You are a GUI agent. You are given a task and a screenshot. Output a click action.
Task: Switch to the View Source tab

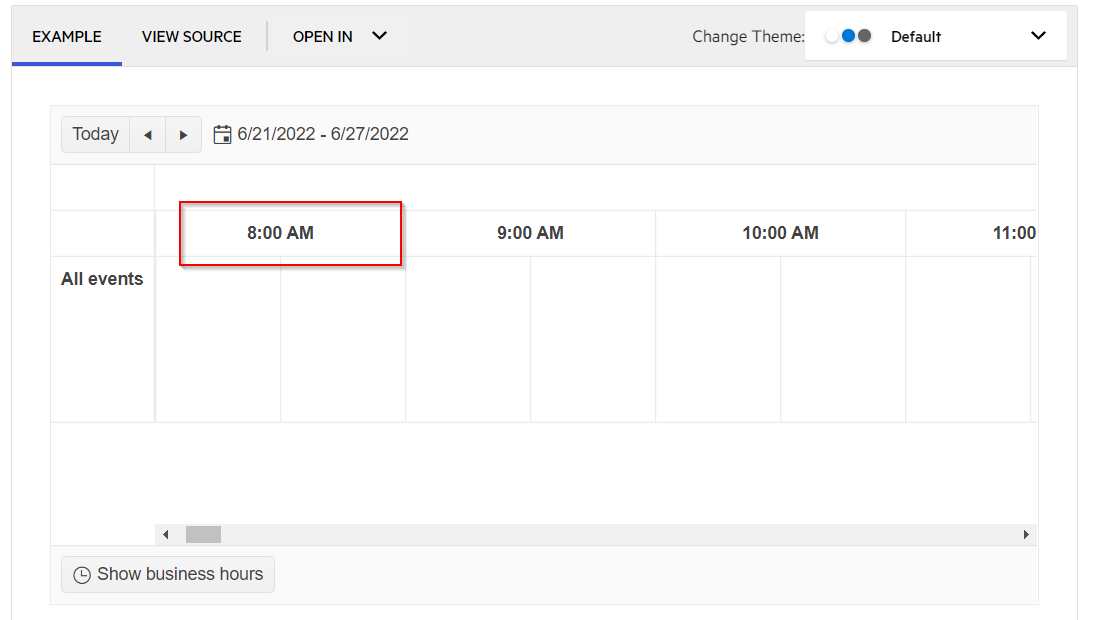click(x=192, y=37)
